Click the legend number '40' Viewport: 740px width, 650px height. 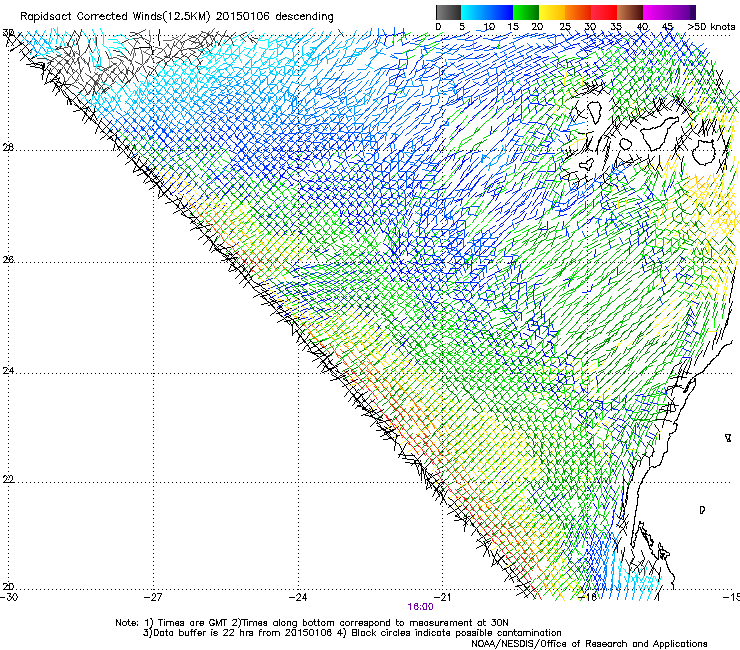click(642, 26)
